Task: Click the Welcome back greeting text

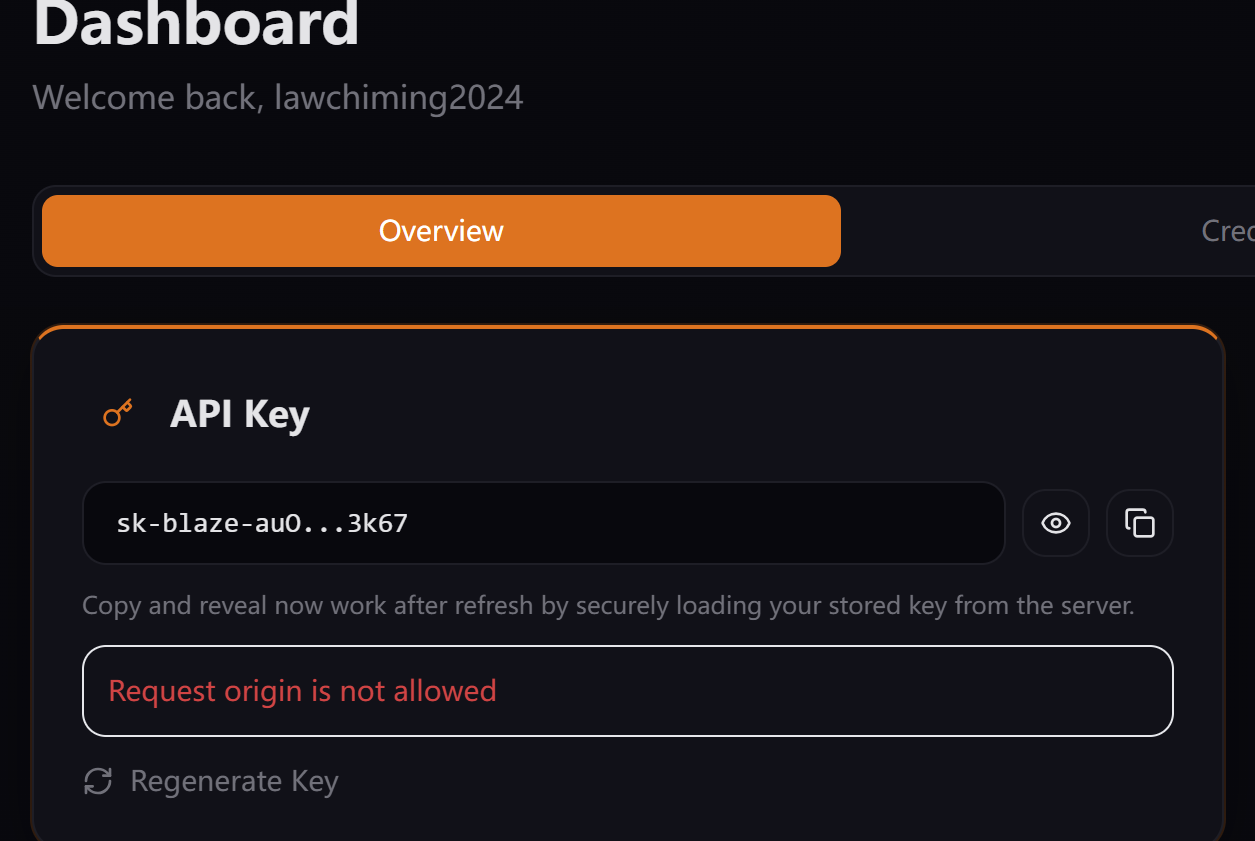Action: tap(148, 98)
